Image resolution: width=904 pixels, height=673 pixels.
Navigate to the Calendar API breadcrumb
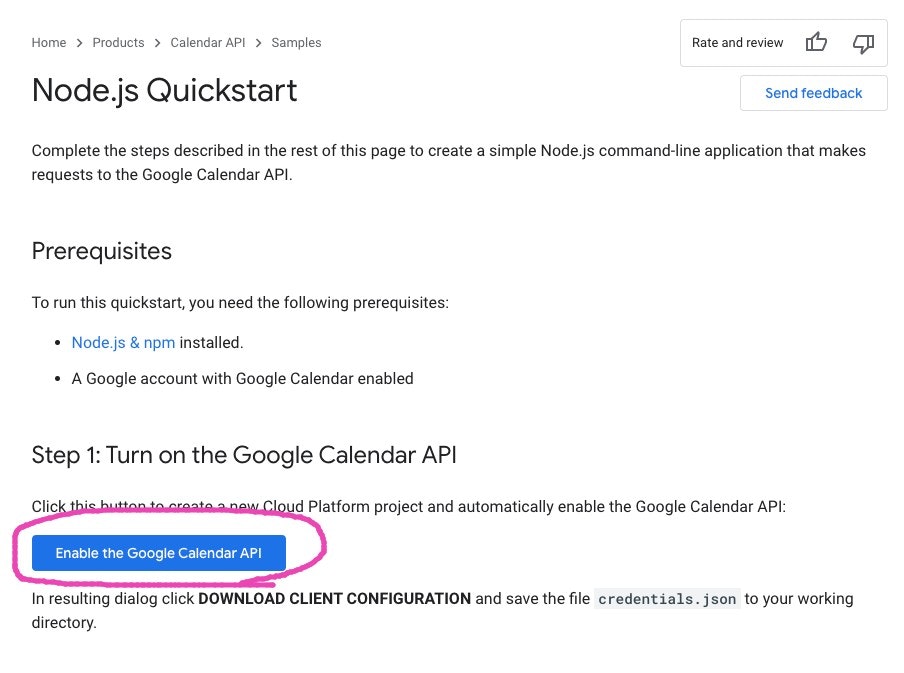208,43
